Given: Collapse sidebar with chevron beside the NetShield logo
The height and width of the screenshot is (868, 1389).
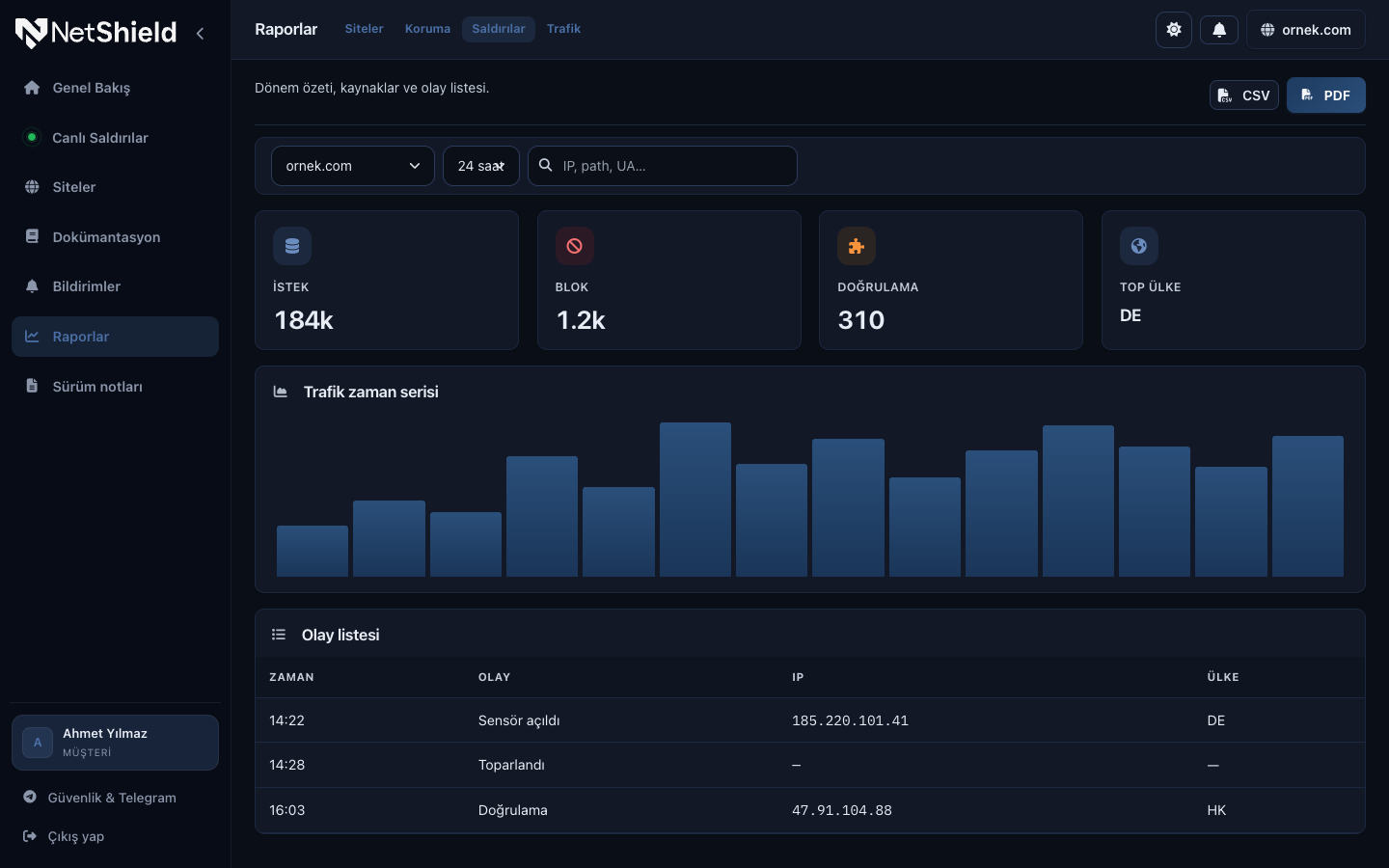Looking at the screenshot, I should 200,33.
